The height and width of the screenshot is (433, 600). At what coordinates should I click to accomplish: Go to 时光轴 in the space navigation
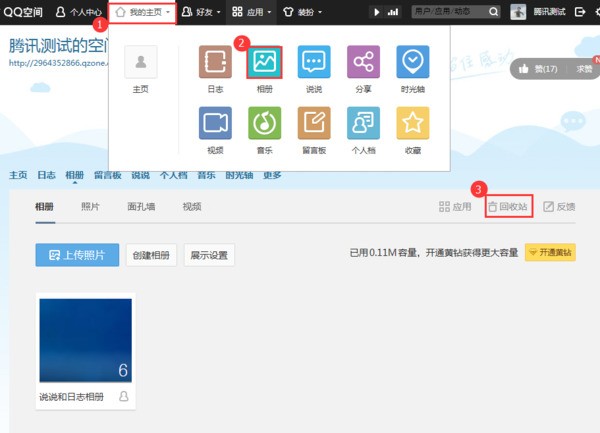(x=239, y=175)
